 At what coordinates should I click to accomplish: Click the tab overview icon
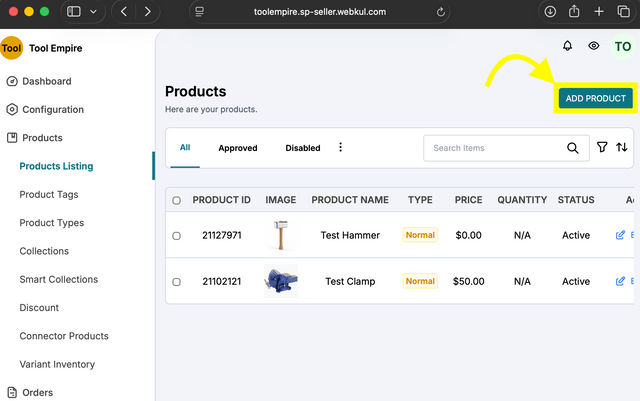[x=623, y=11]
